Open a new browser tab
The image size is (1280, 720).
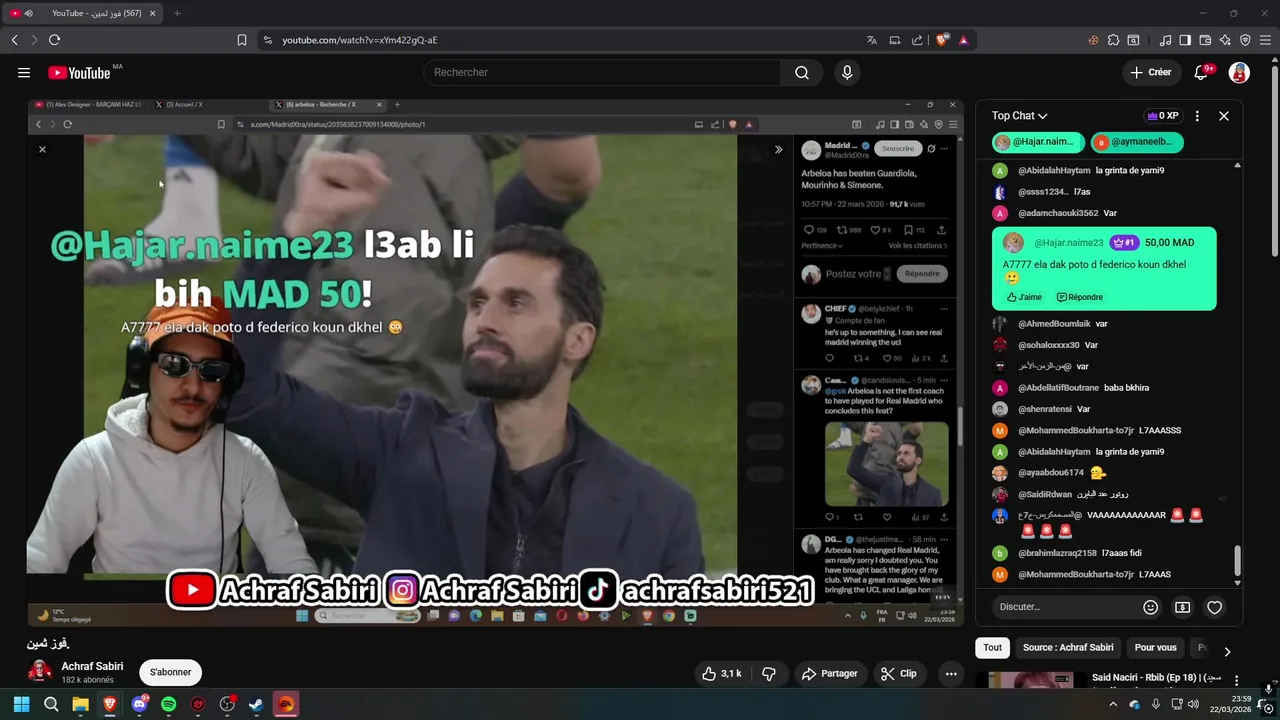[177, 13]
